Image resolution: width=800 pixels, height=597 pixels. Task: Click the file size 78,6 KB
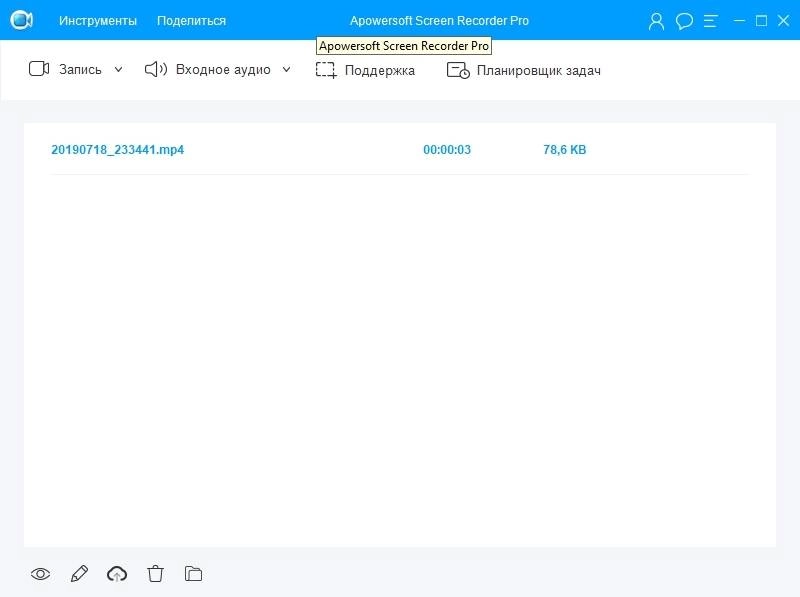coord(564,150)
